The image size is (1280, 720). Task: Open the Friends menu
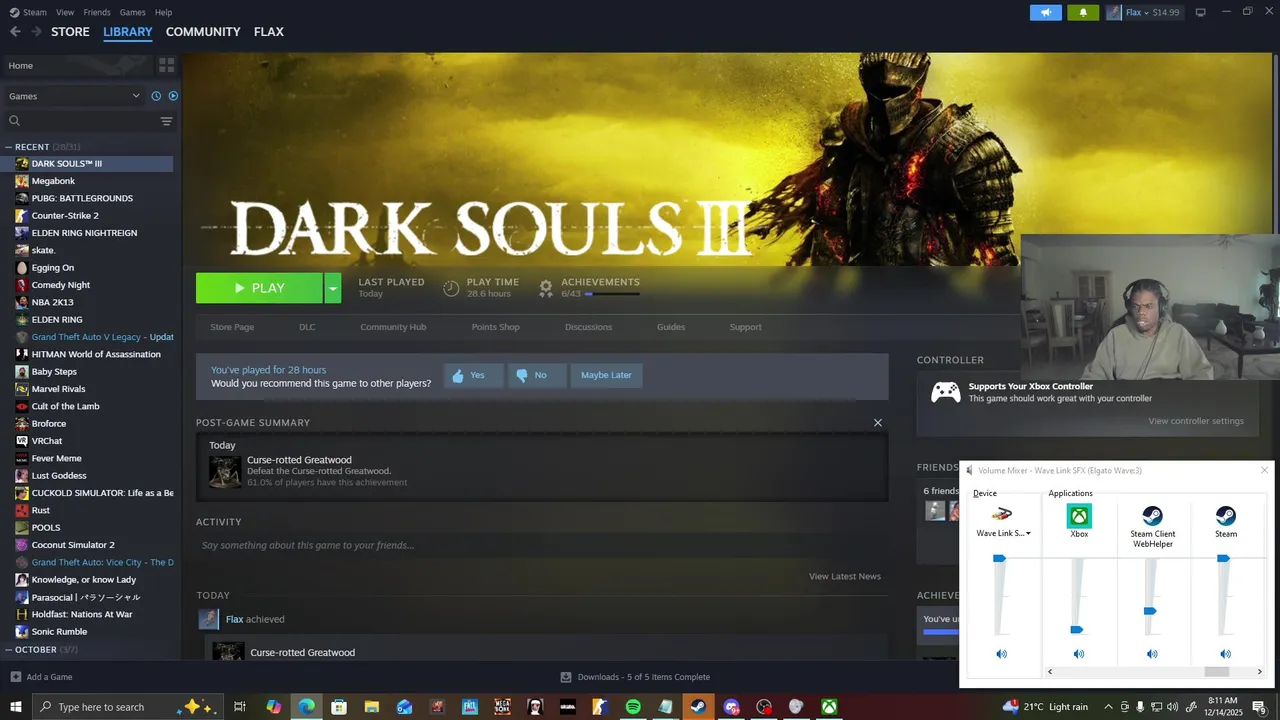pyautogui.click(x=97, y=12)
